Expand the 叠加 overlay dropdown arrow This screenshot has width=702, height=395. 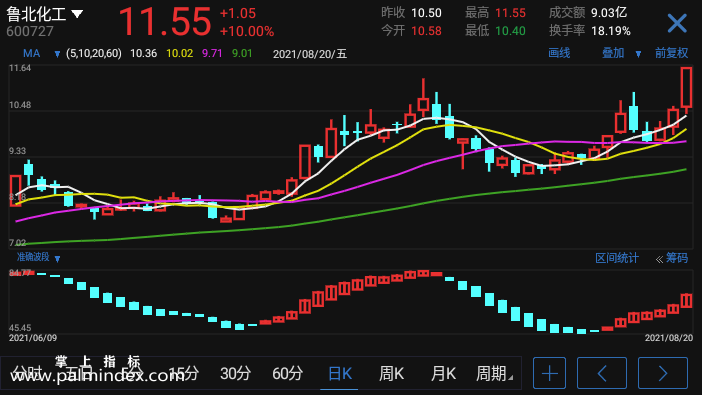pos(638,54)
